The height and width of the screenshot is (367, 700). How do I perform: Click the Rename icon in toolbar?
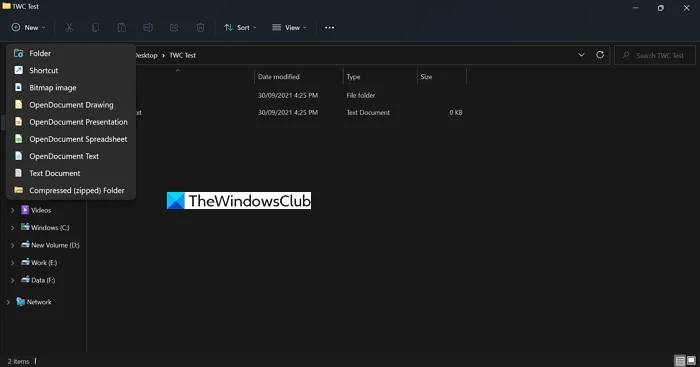point(148,28)
